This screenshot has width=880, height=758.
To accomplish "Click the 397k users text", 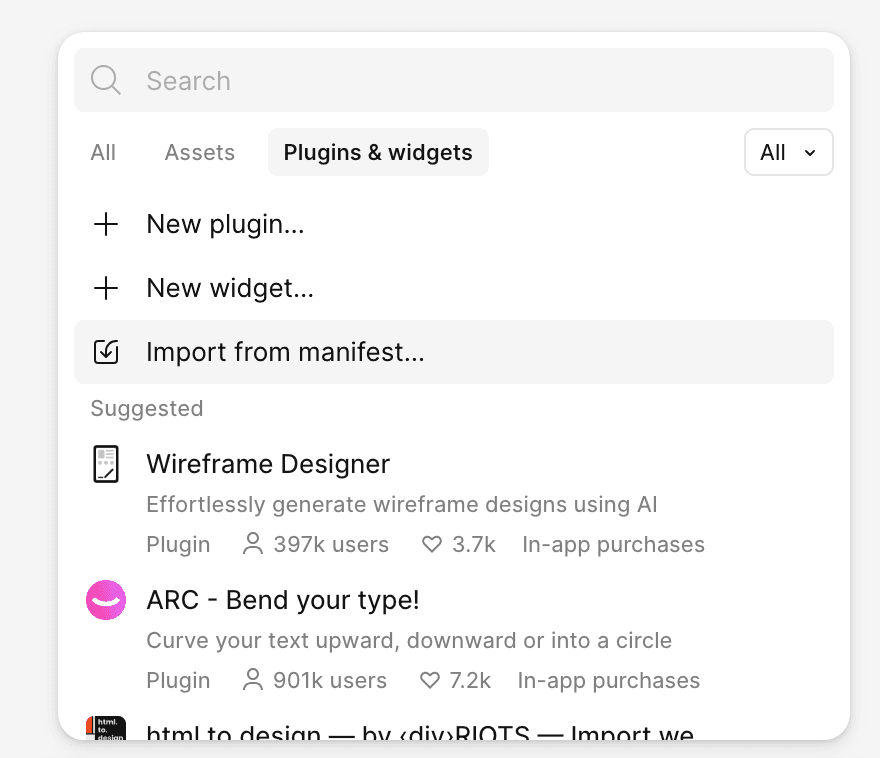I will [331, 544].
